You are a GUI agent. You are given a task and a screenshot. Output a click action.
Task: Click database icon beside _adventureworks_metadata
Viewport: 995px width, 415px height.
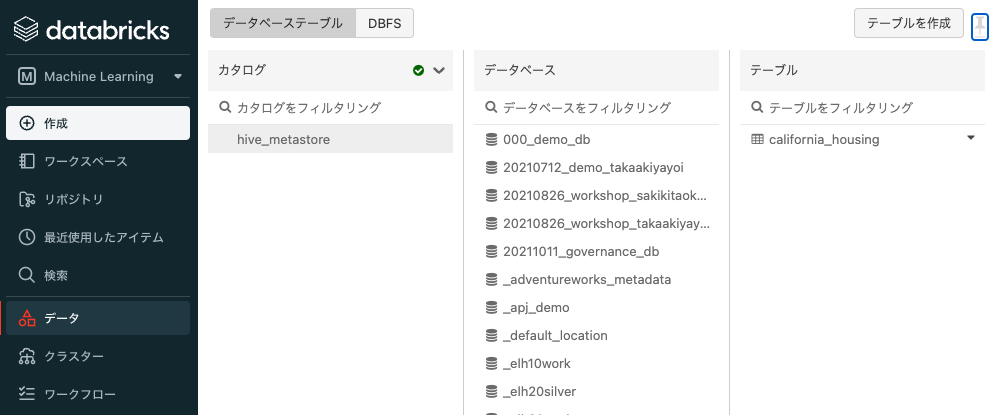coord(491,279)
